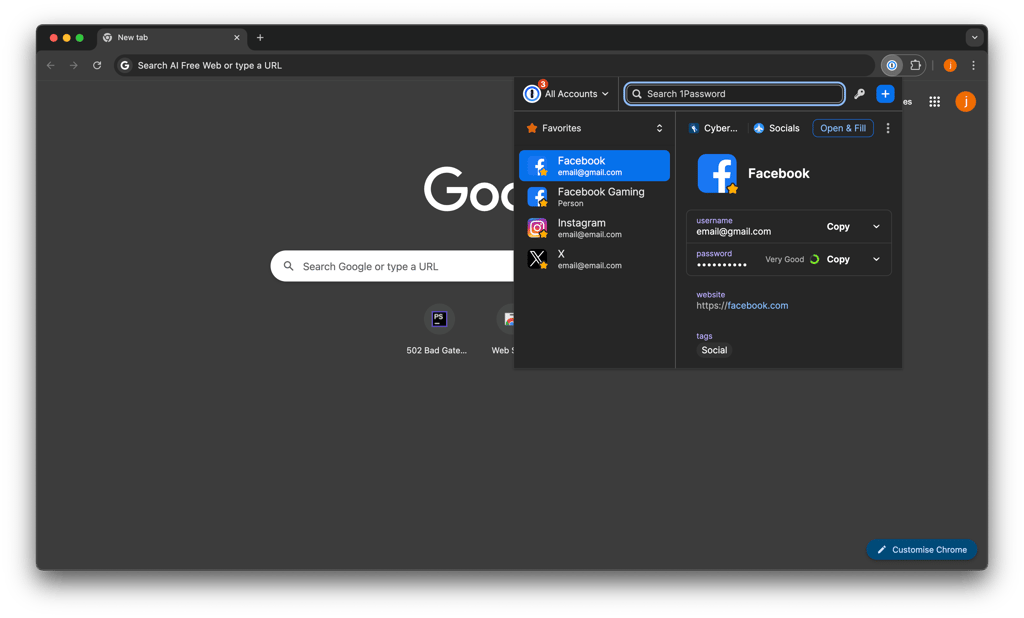Image resolution: width=1024 pixels, height=618 pixels.
Task: Click the Cyber... vault icon
Action: click(x=694, y=128)
